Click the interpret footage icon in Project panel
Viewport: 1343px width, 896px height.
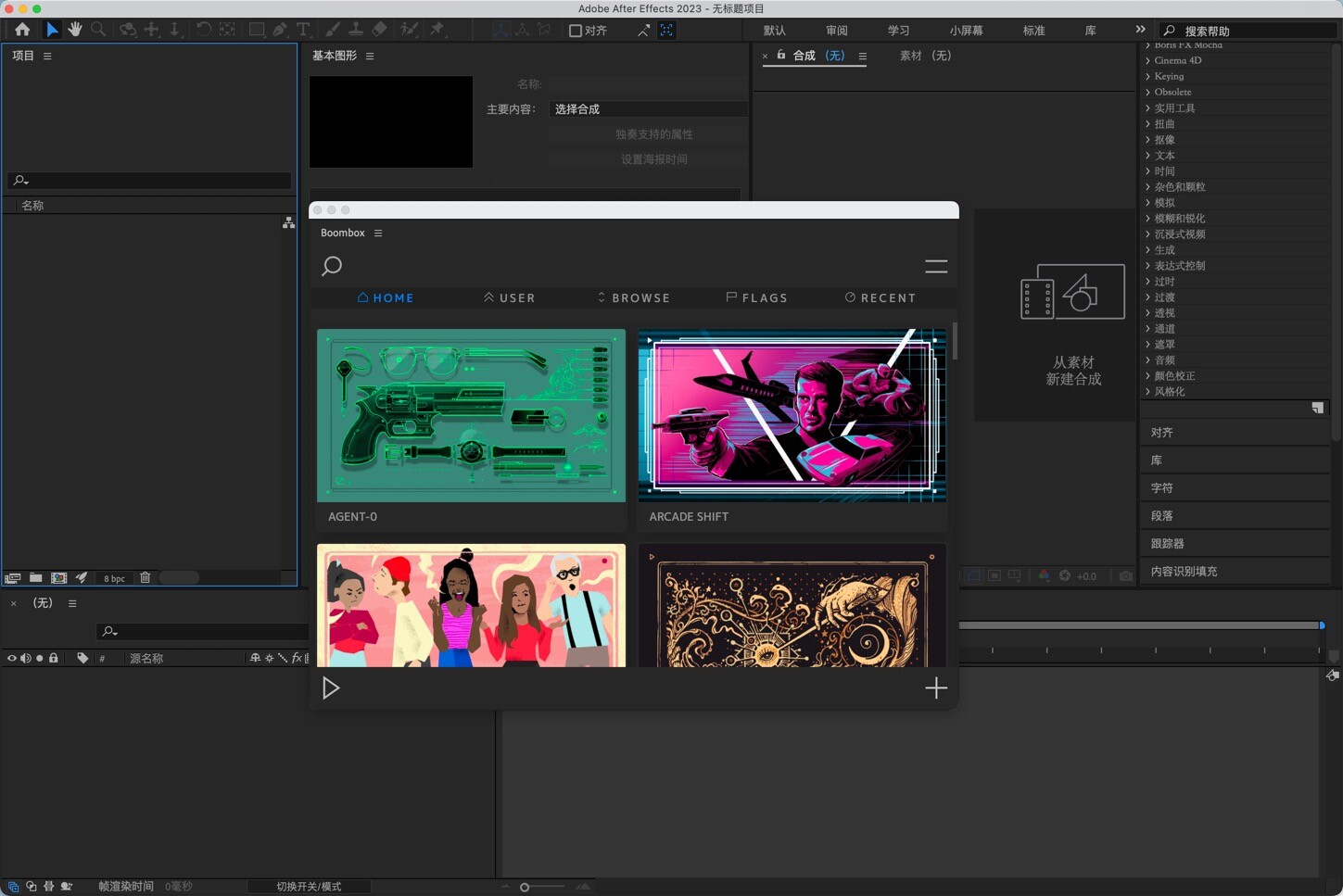click(x=13, y=577)
